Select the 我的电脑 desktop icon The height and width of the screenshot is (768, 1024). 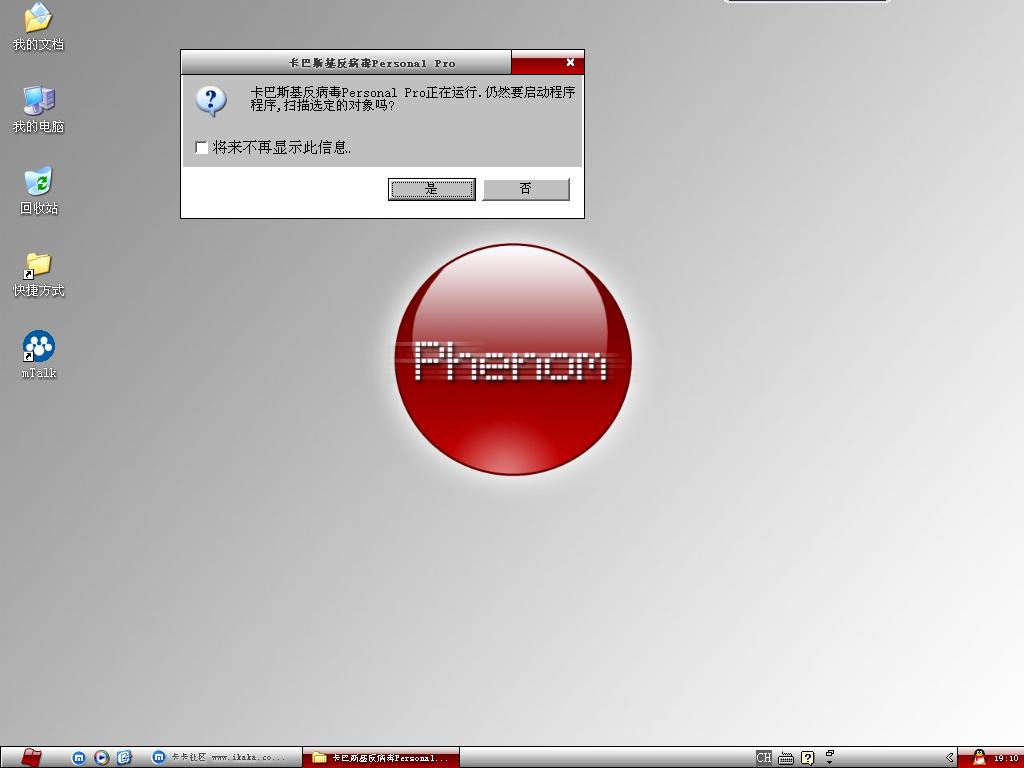38,110
